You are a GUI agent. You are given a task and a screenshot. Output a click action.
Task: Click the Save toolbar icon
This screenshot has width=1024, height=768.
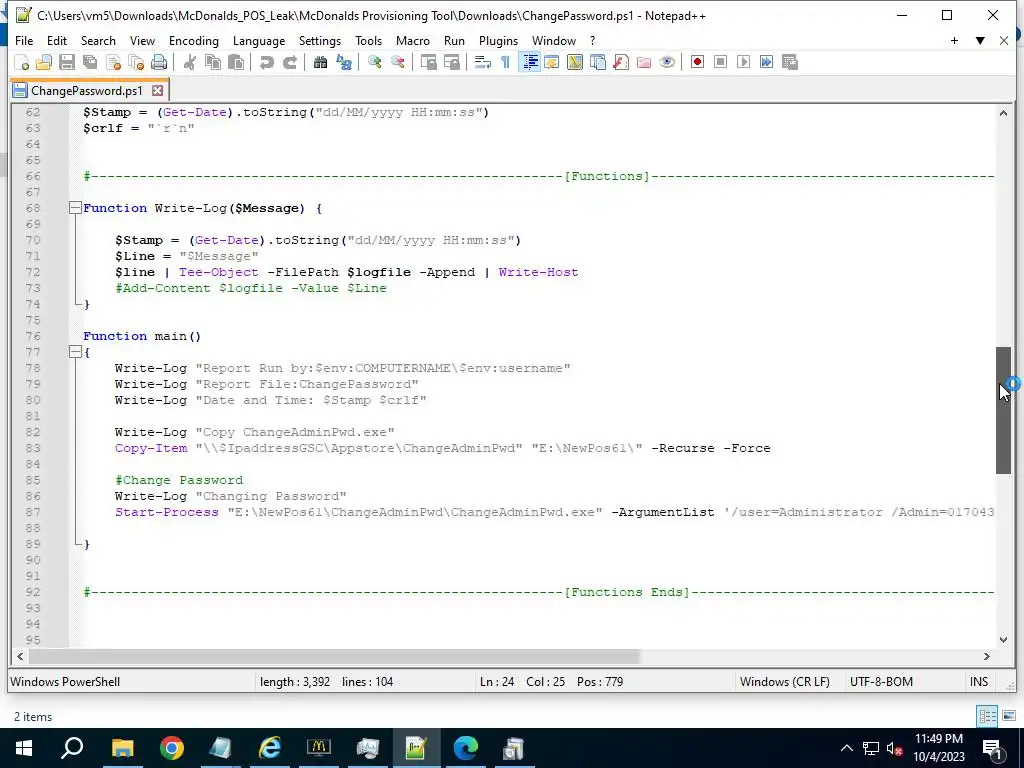pos(67,62)
